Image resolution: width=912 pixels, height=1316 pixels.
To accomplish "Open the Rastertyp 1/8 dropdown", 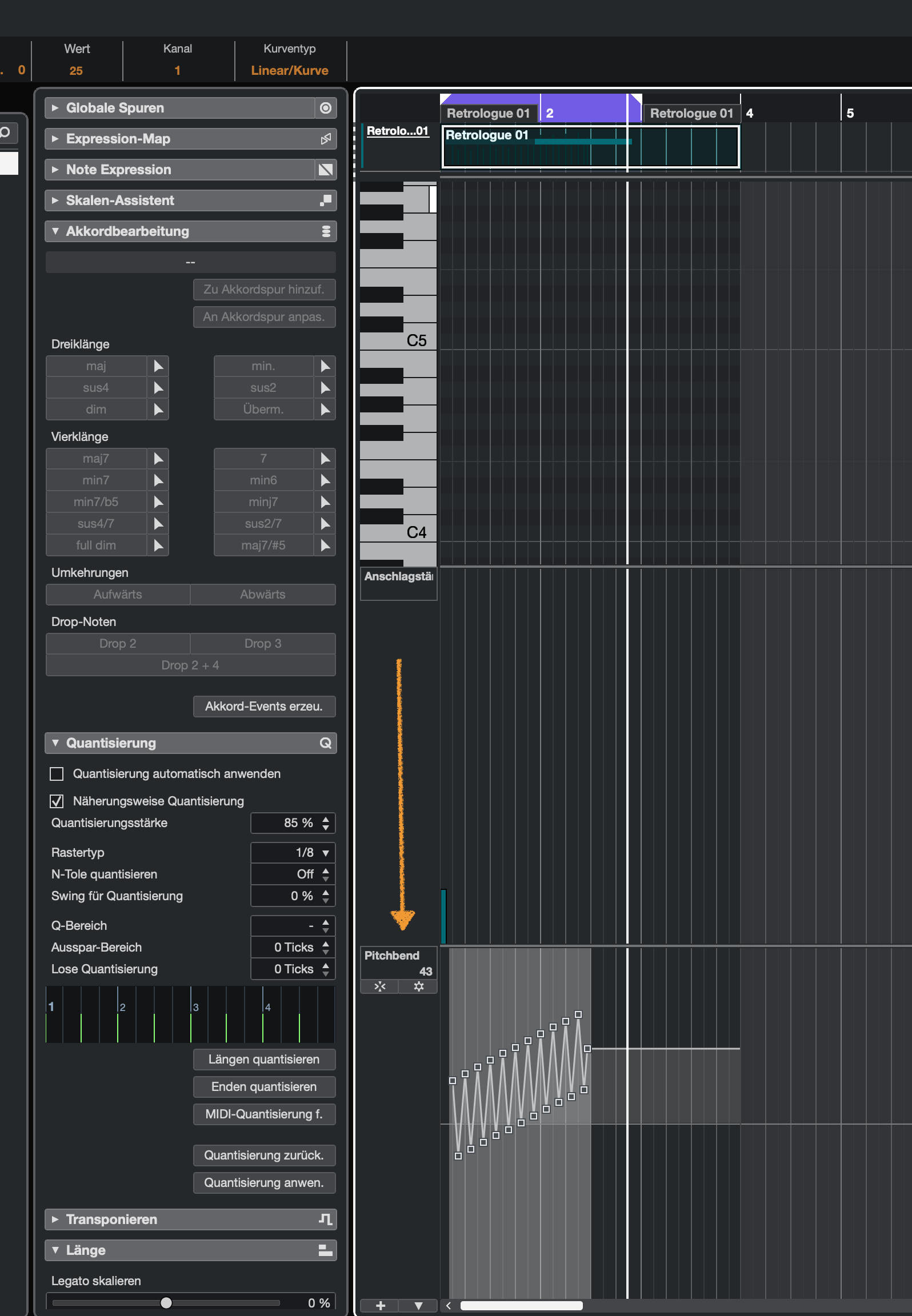I will pyautogui.click(x=293, y=853).
